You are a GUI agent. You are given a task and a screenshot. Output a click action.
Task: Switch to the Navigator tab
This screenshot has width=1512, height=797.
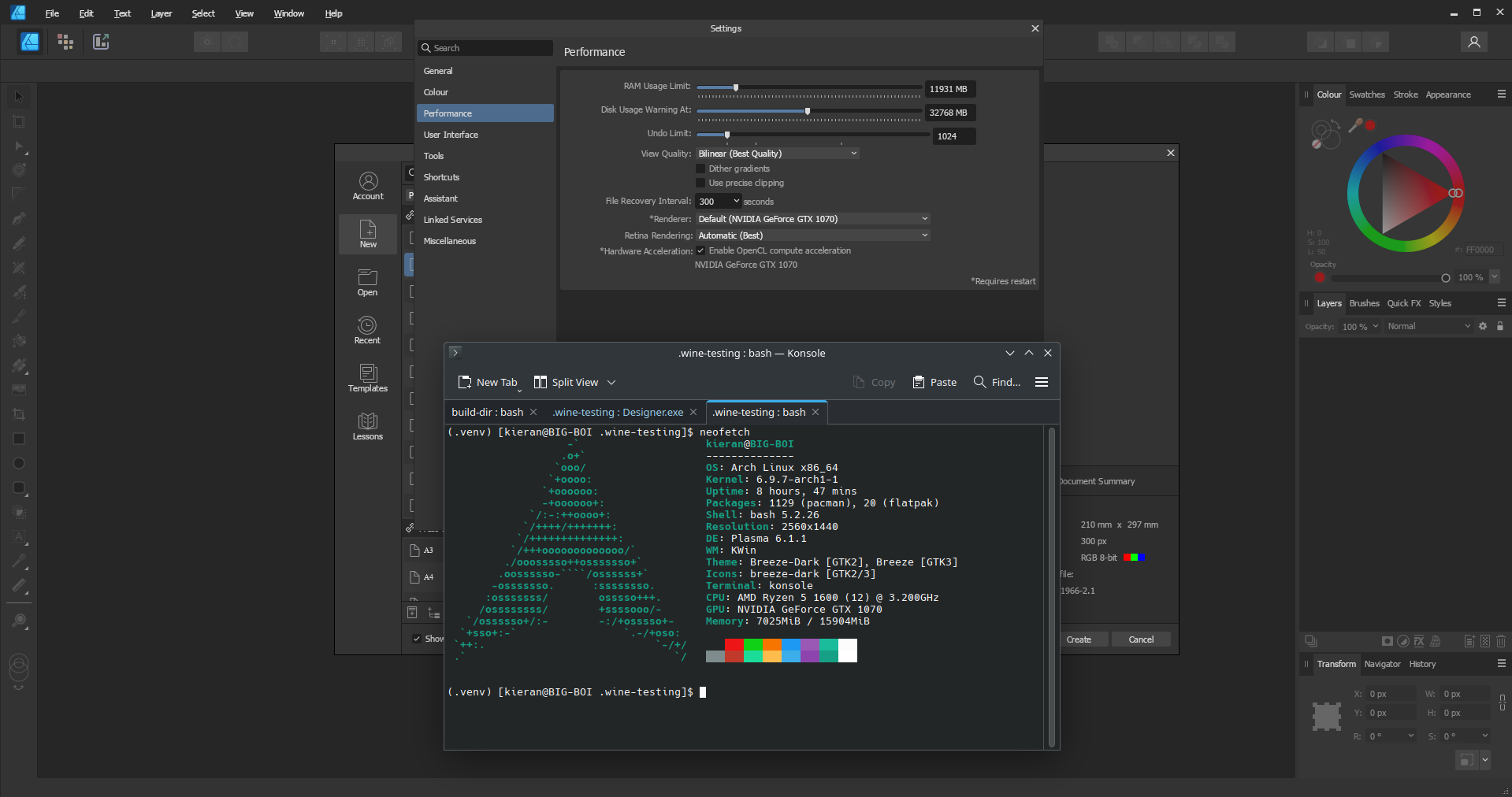[1382, 664]
